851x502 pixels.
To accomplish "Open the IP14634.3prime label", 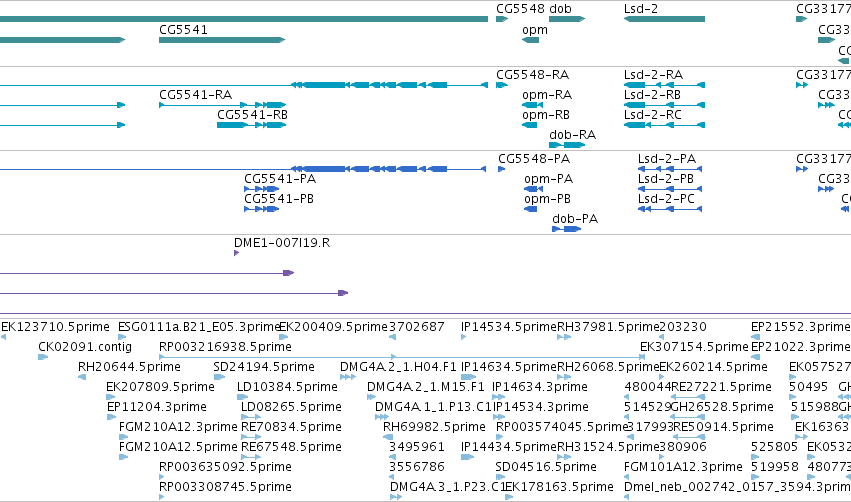I will (x=540, y=387).
